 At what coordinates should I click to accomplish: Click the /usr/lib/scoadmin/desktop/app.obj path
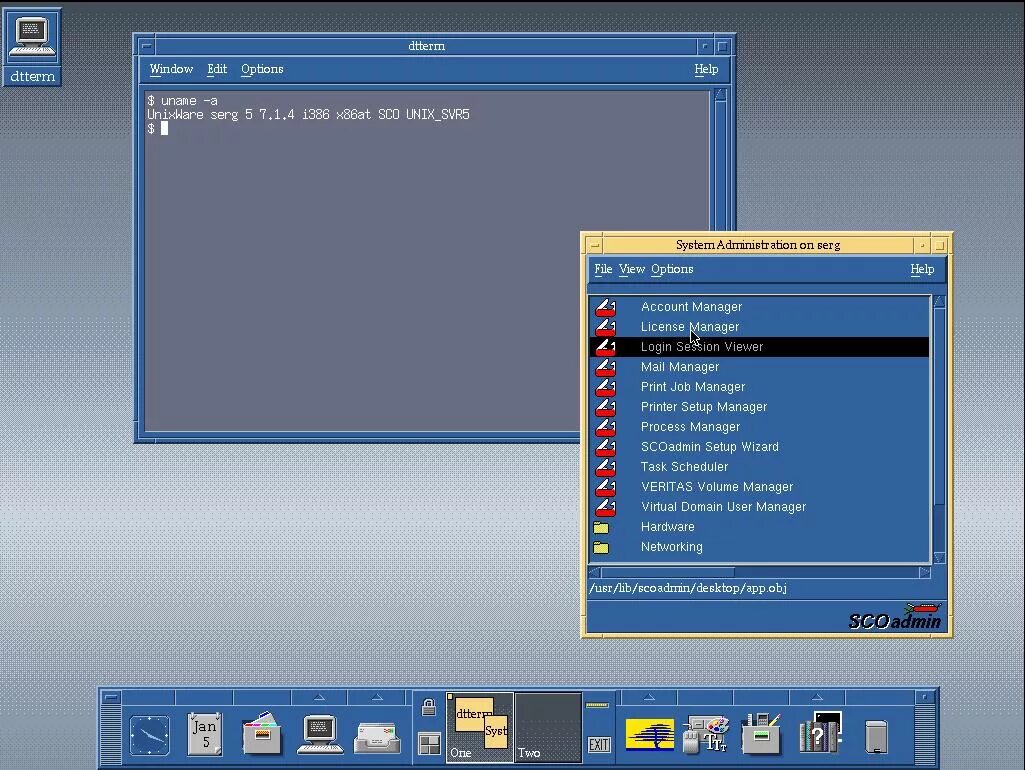(688, 588)
